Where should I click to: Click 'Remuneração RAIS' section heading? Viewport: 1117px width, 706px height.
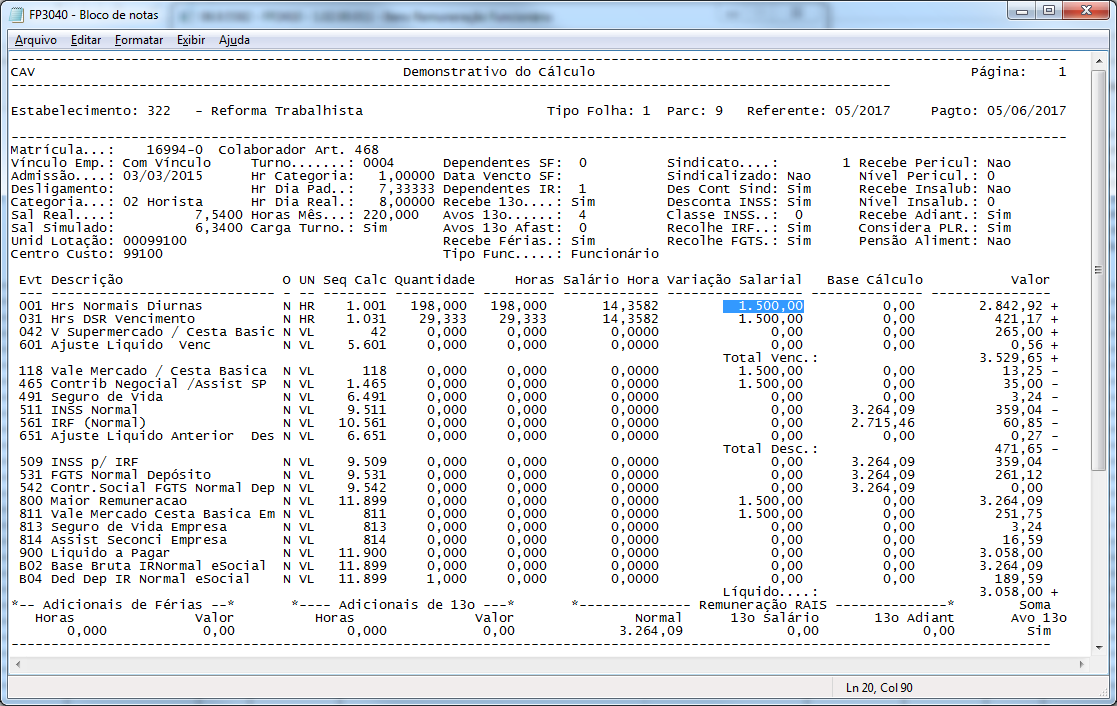pos(762,606)
